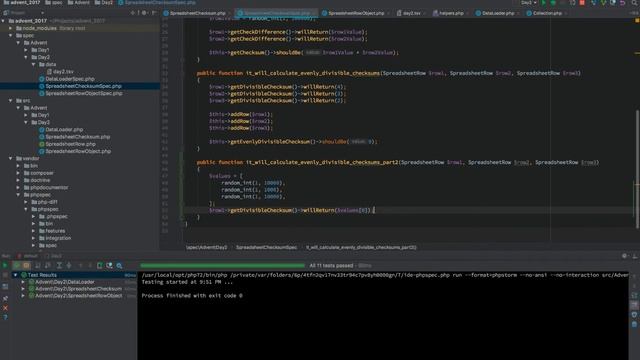Viewport: 640px width, 360px height.
Task: Open DataLoaderSpec.php in project tree
Action: [70, 79]
